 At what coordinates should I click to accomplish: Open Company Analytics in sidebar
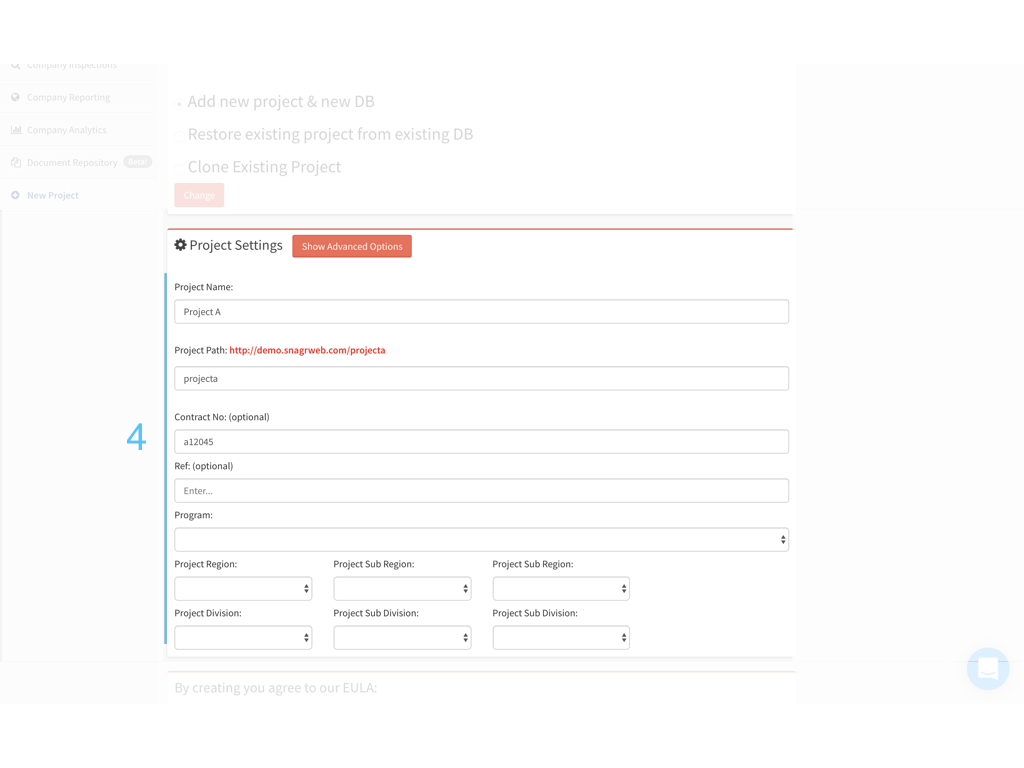coord(67,130)
